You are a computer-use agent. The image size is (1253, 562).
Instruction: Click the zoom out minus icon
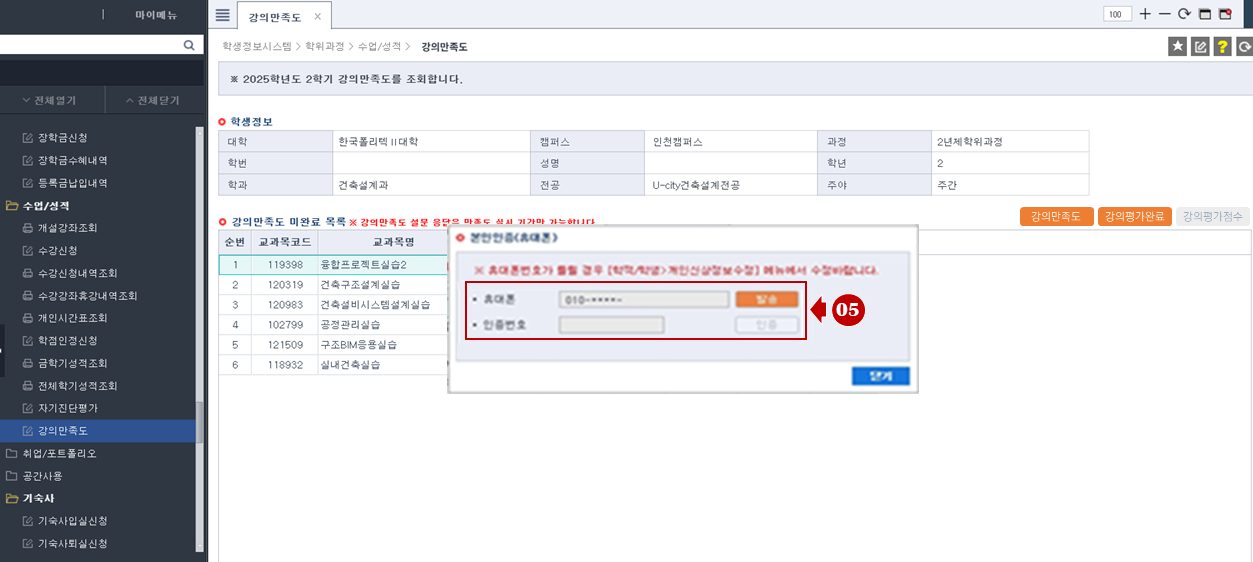click(x=1164, y=14)
